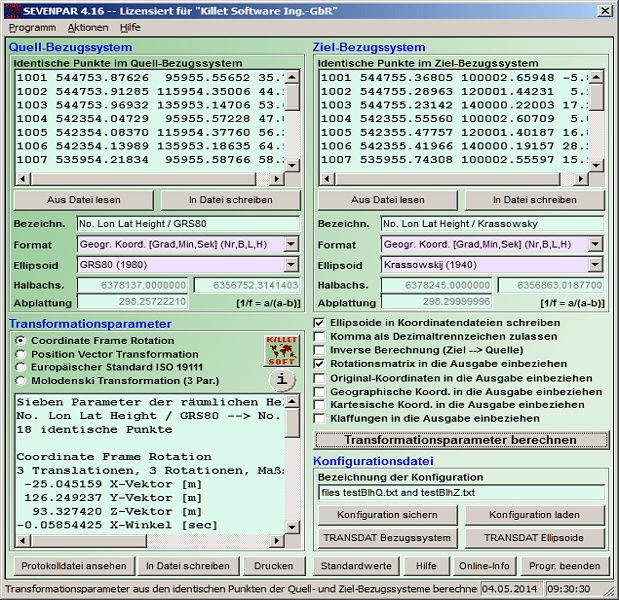Click source horizontal scrollbar thumb
The height and width of the screenshot is (600, 619).
143,179
